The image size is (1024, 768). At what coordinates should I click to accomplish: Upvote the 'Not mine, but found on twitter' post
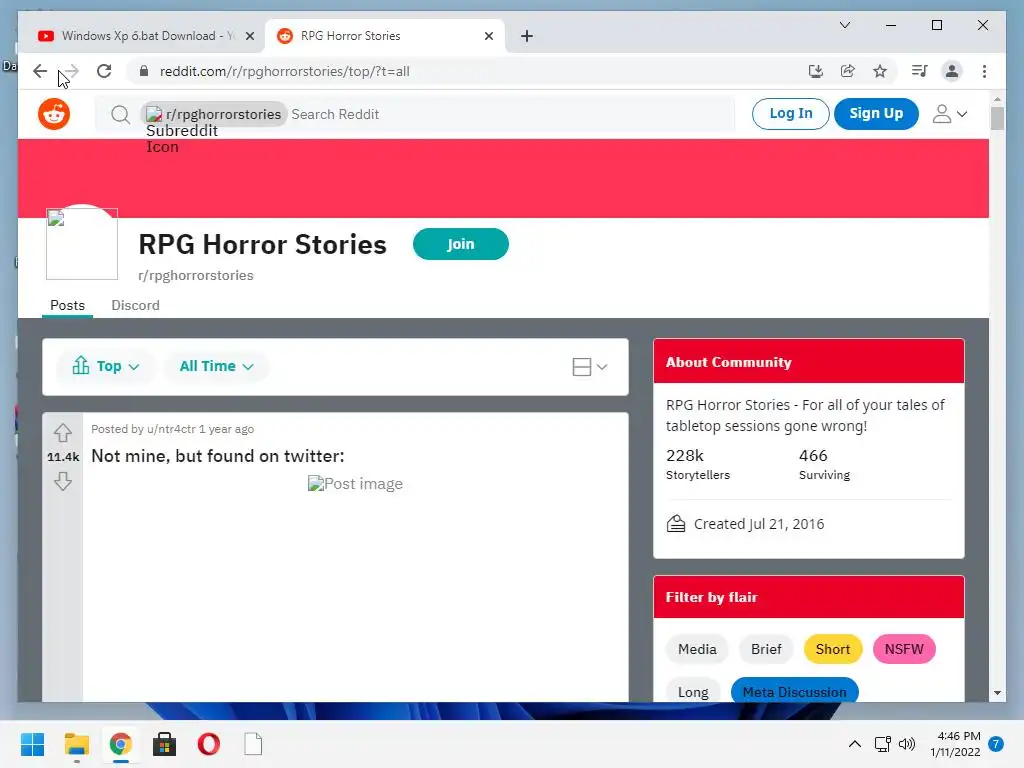pyautogui.click(x=63, y=432)
